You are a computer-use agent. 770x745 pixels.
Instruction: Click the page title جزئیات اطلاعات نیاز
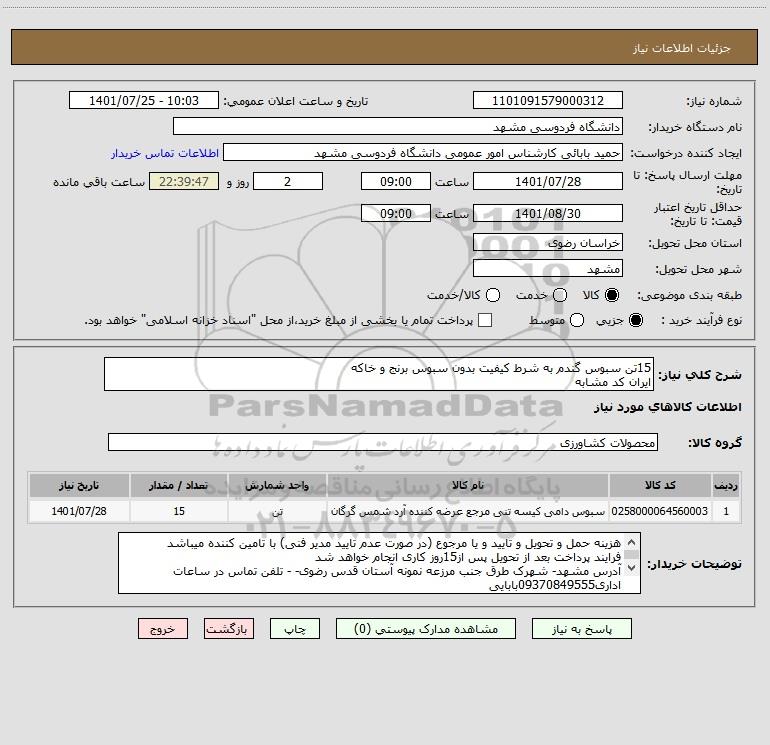(x=682, y=48)
